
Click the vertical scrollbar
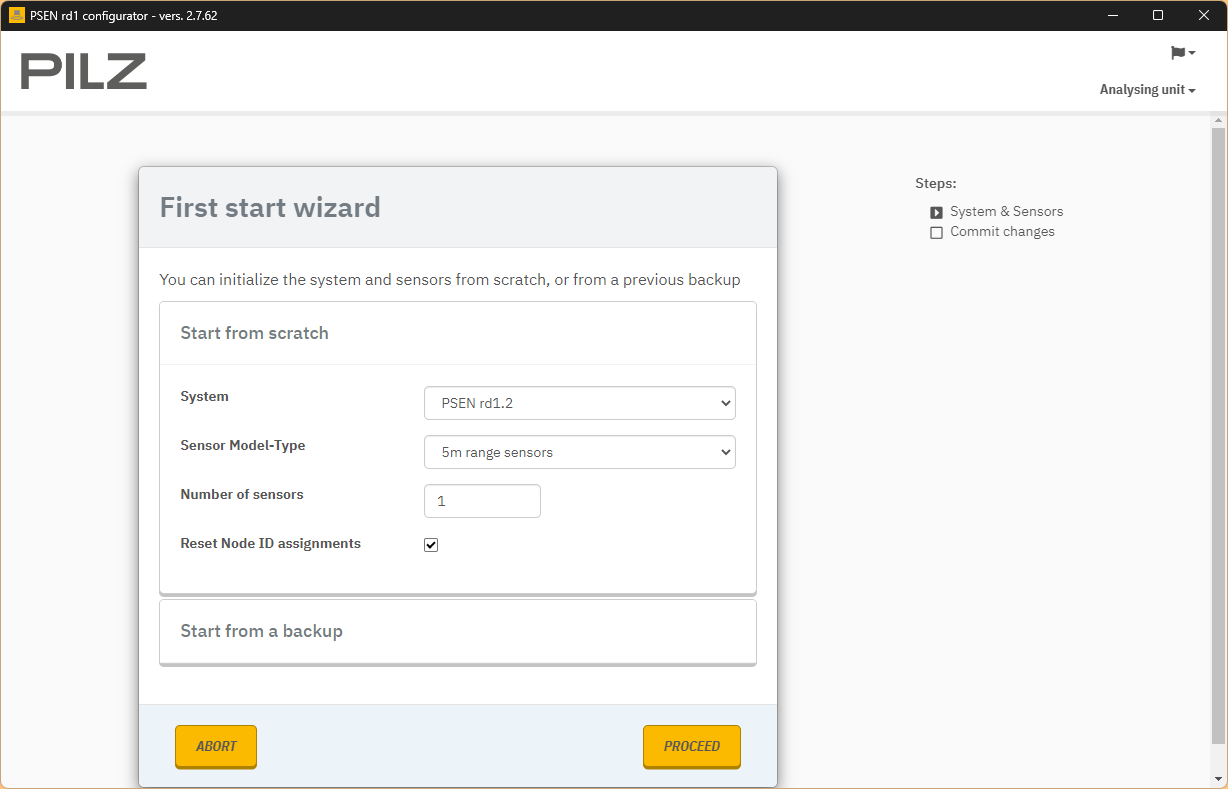coord(1218,435)
